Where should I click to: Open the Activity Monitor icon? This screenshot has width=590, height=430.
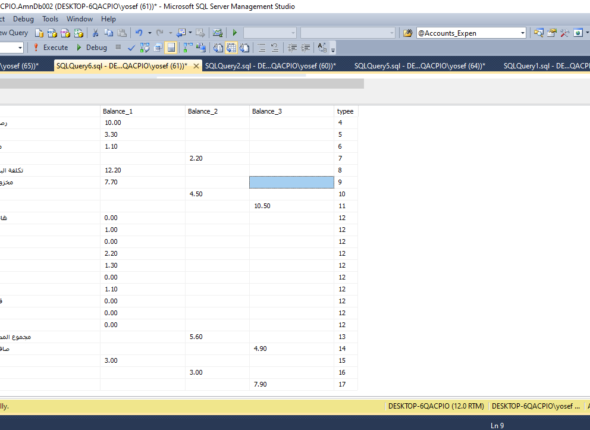(217, 33)
